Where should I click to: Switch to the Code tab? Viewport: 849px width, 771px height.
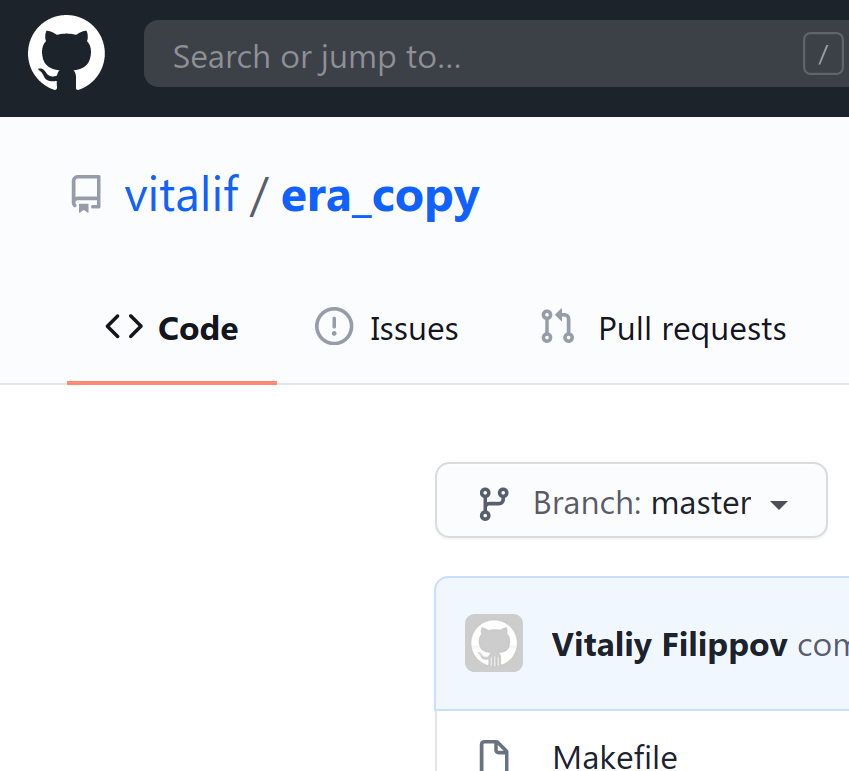(x=172, y=329)
